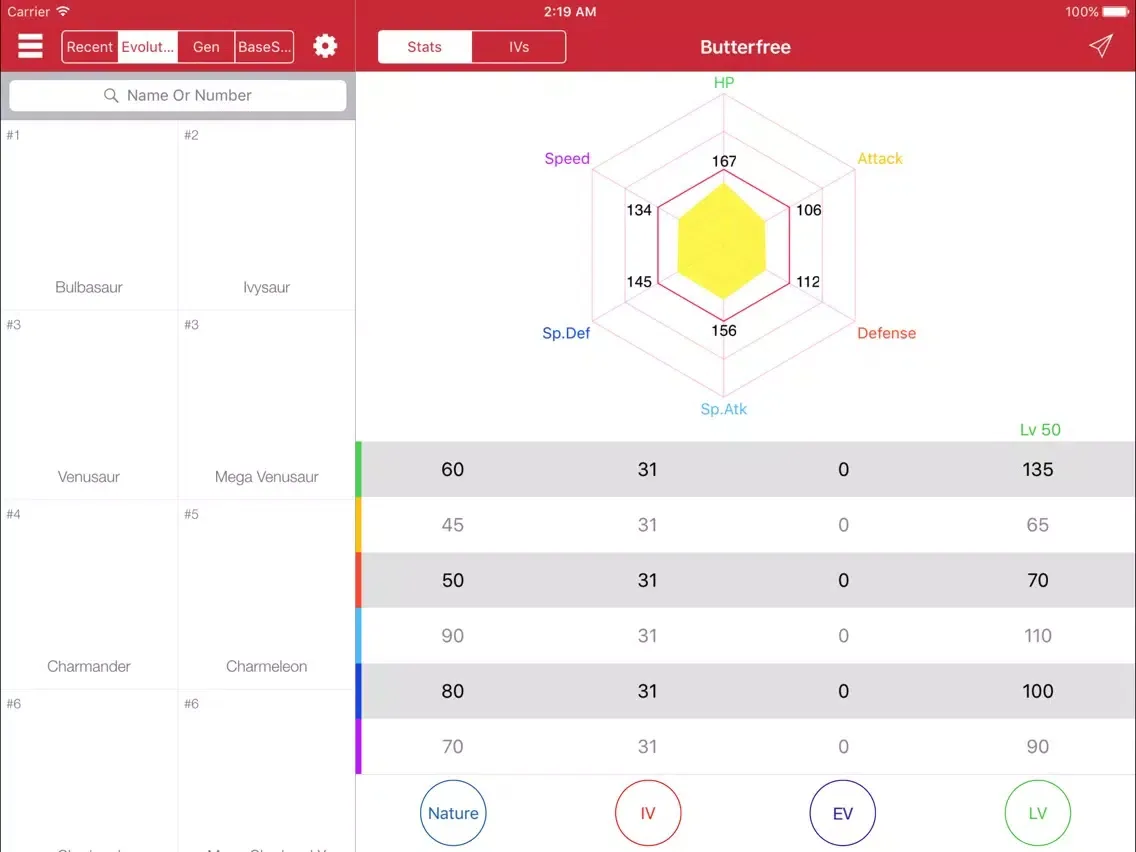
Task: Click the yellow hexagon in radar chart
Action: click(x=722, y=241)
